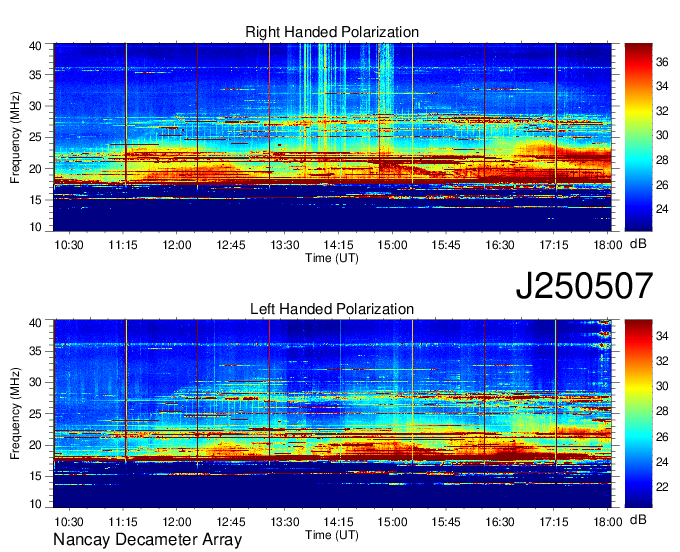Screen dimensions: 680x552
Task: Click 'Frequency (MHz)' axis label of left-handed plot
Action: [x=15, y=414]
